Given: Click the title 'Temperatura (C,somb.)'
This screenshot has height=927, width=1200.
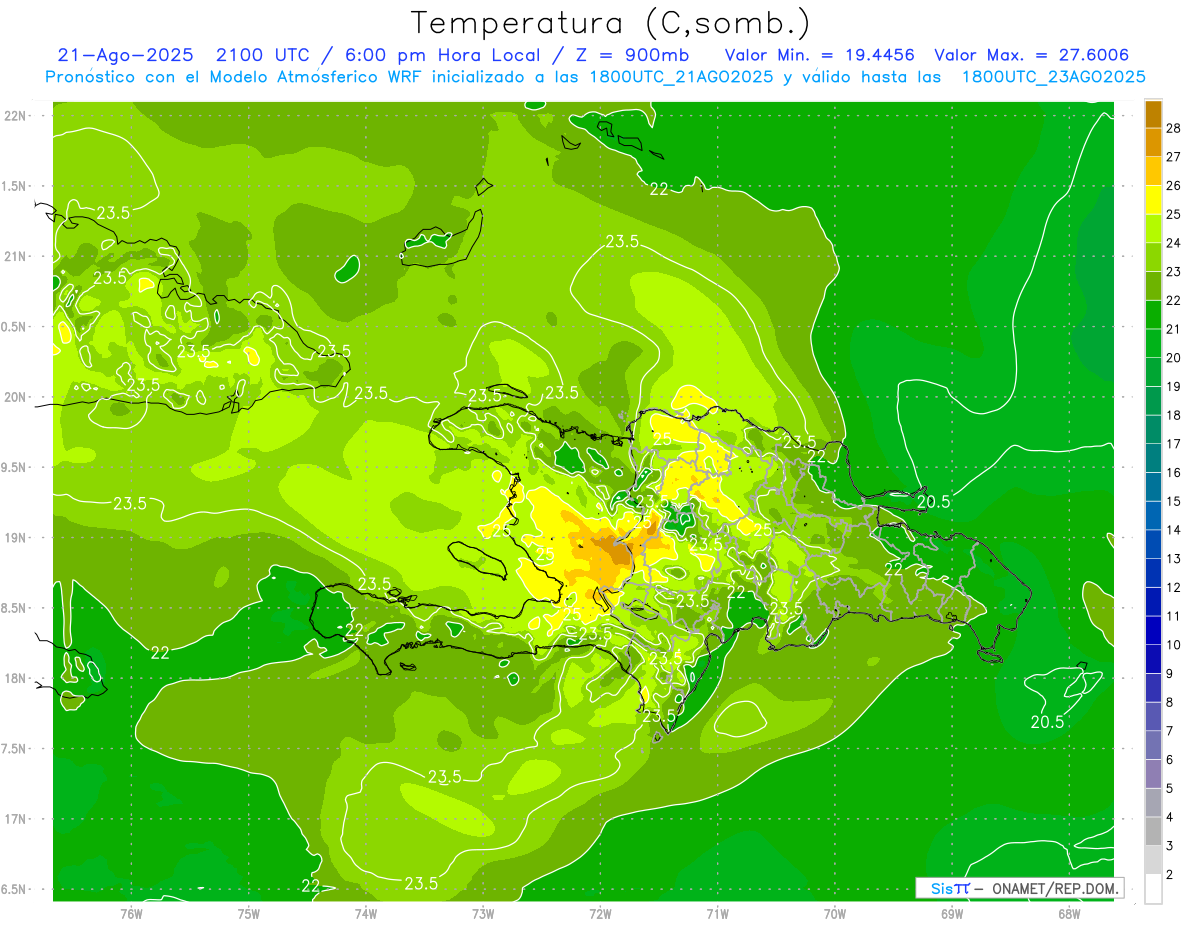Looking at the screenshot, I should [x=610, y=23].
